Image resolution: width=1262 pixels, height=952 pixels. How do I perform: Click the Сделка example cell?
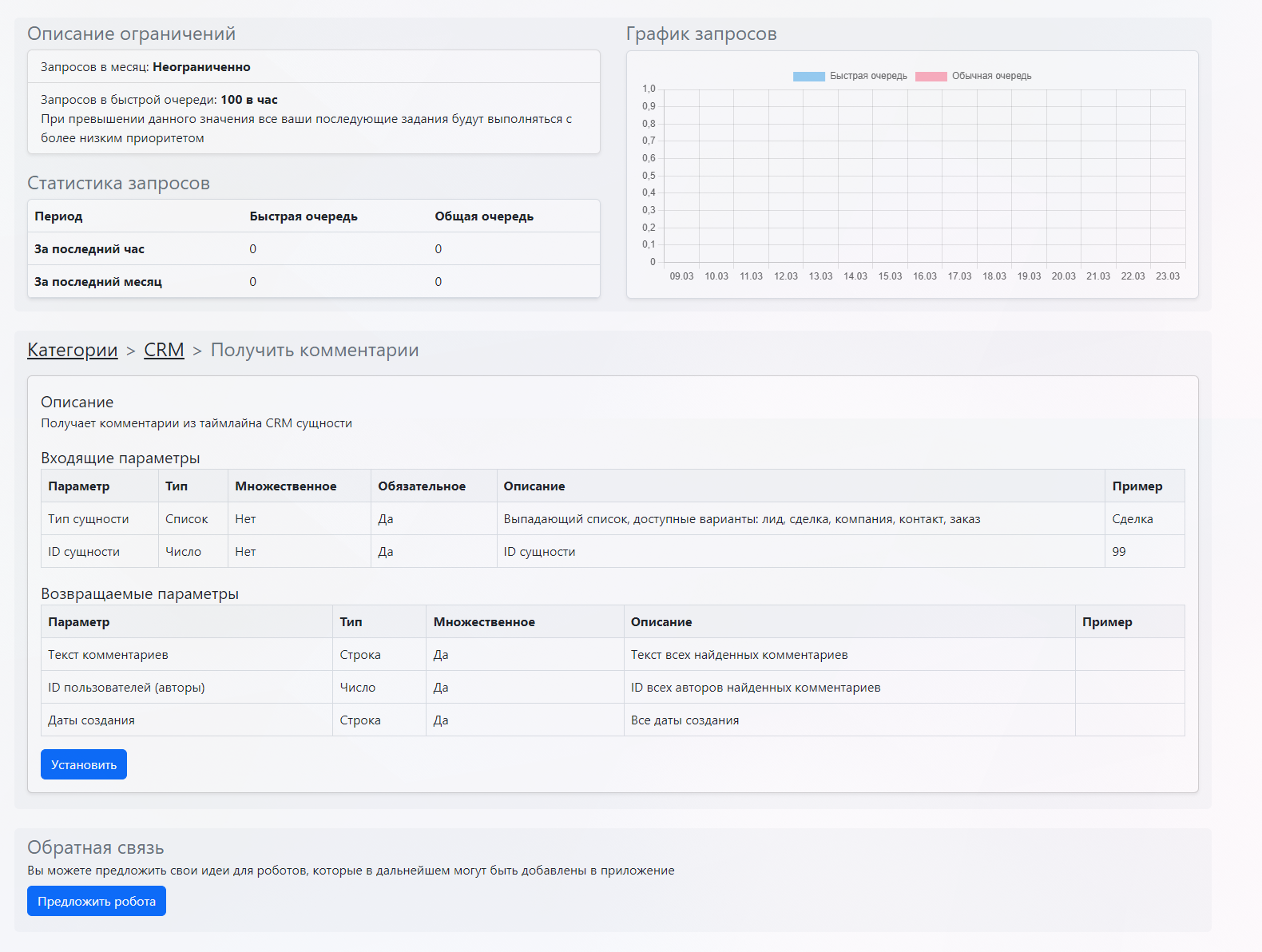tap(1133, 519)
